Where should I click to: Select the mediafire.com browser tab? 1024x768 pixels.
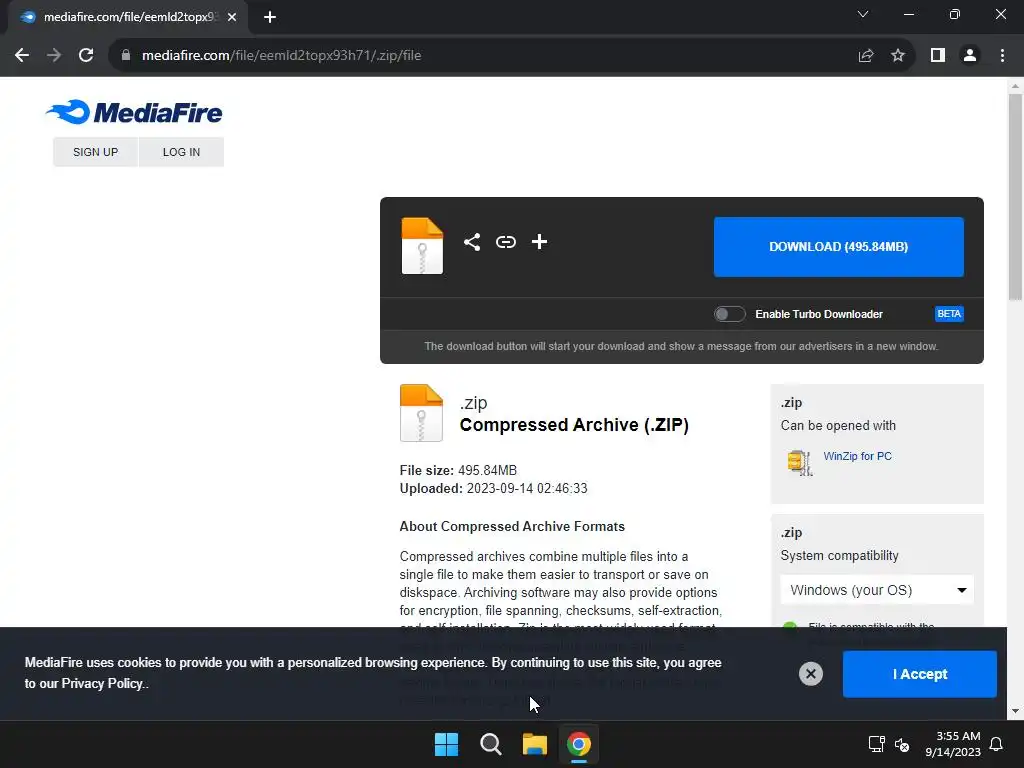[127, 18]
